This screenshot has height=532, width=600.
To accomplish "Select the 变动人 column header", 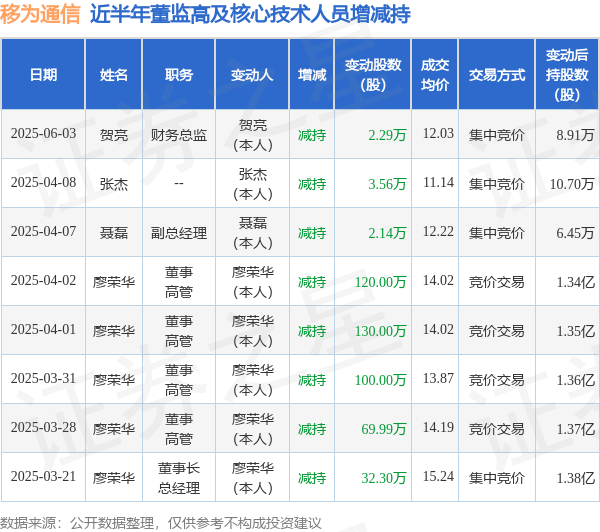I will click(x=252, y=75).
